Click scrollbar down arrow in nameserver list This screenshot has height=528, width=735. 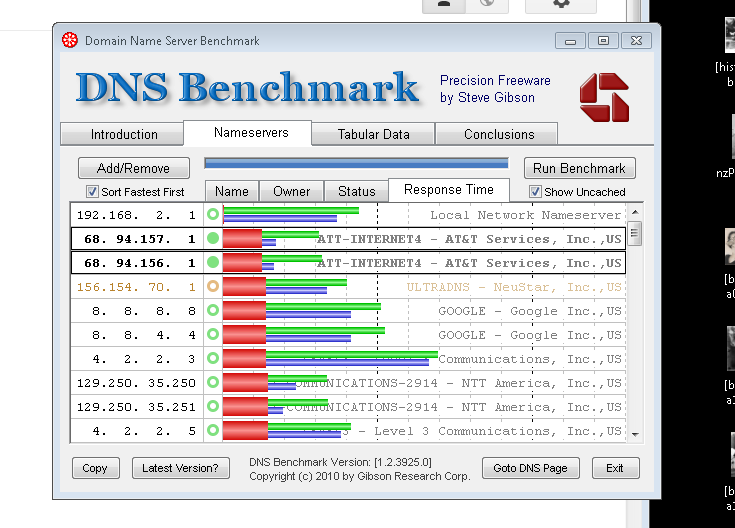(635, 434)
